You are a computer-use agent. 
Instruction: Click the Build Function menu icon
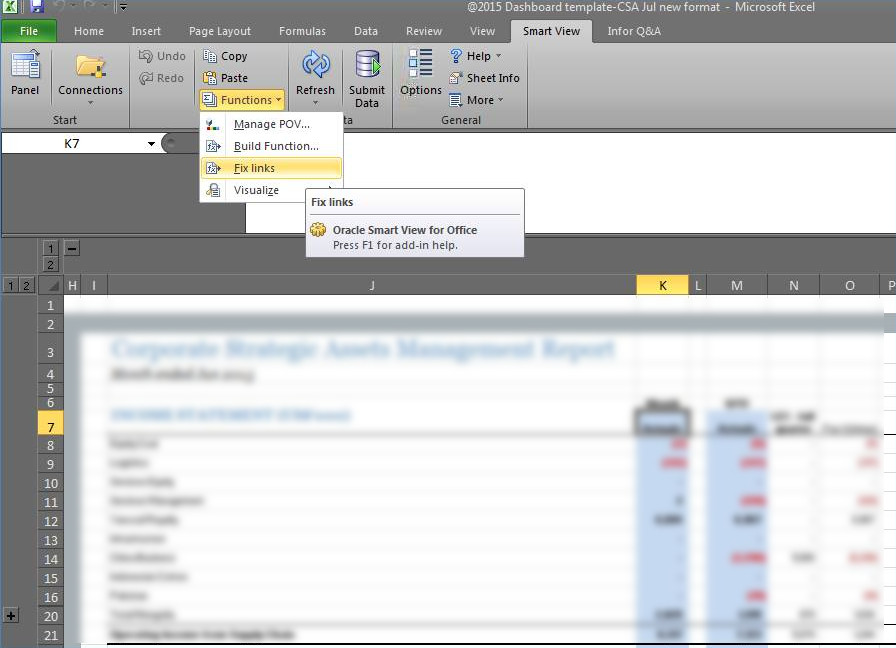213,146
